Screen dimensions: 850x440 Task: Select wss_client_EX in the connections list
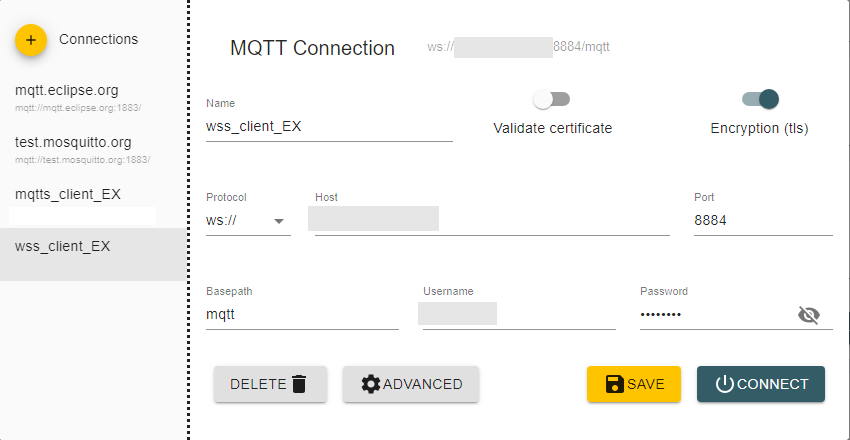point(63,246)
